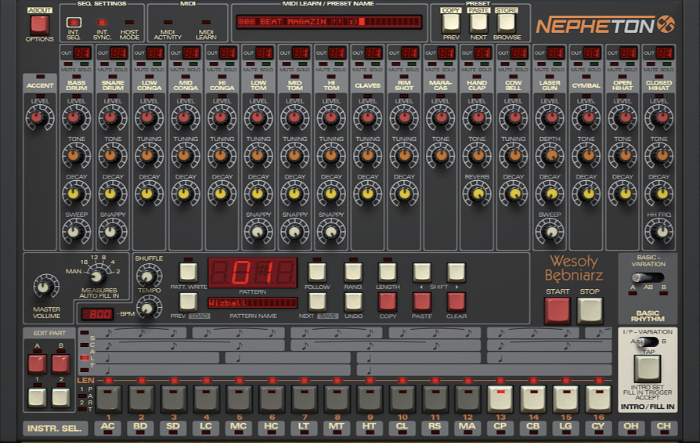Click the Patt. Write button
The width and height of the screenshot is (700, 443).
[187, 271]
